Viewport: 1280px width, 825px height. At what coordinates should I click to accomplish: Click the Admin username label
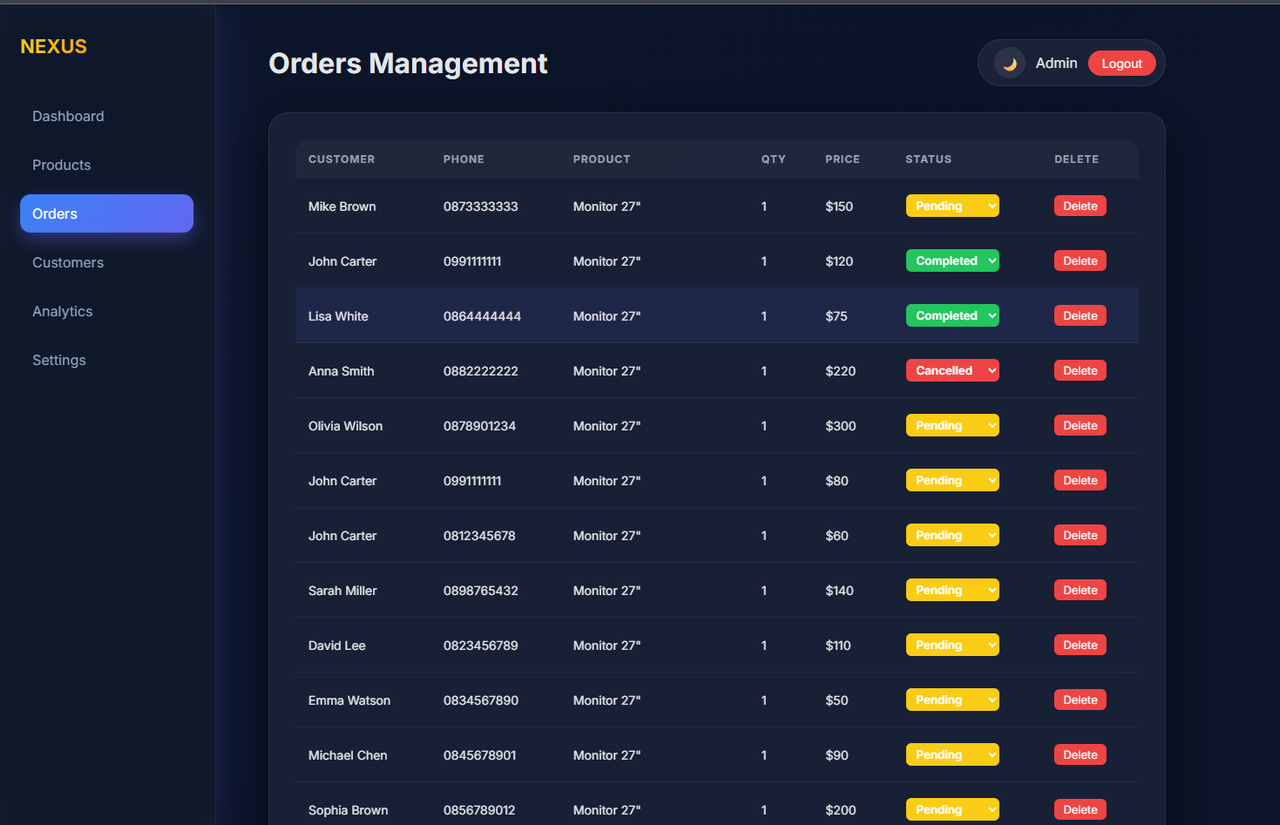(1056, 63)
